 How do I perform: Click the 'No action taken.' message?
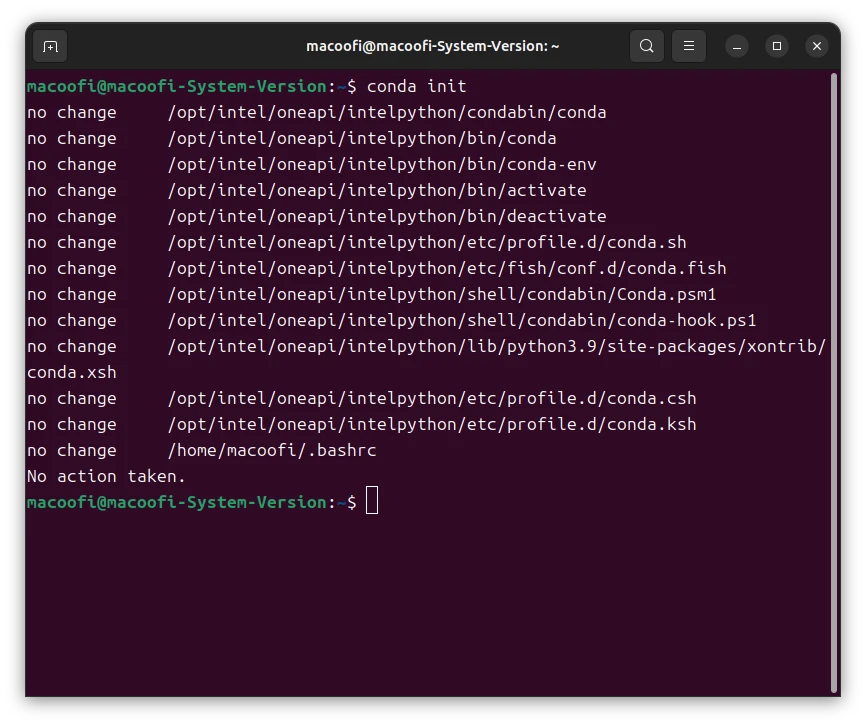[106, 476]
